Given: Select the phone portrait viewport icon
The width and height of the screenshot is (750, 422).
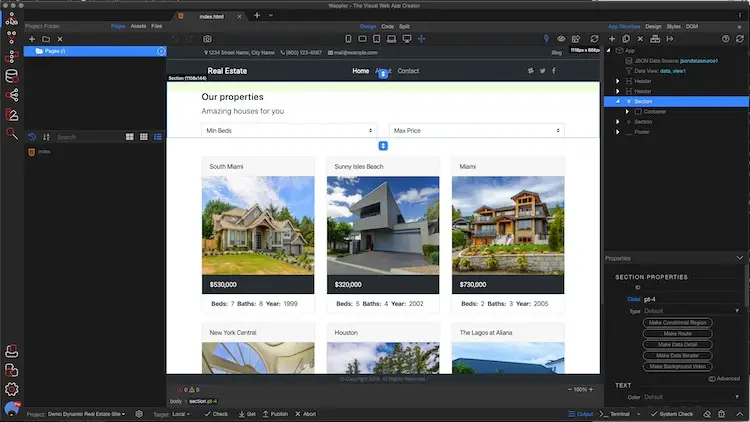Looking at the screenshot, I should [x=348, y=39].
